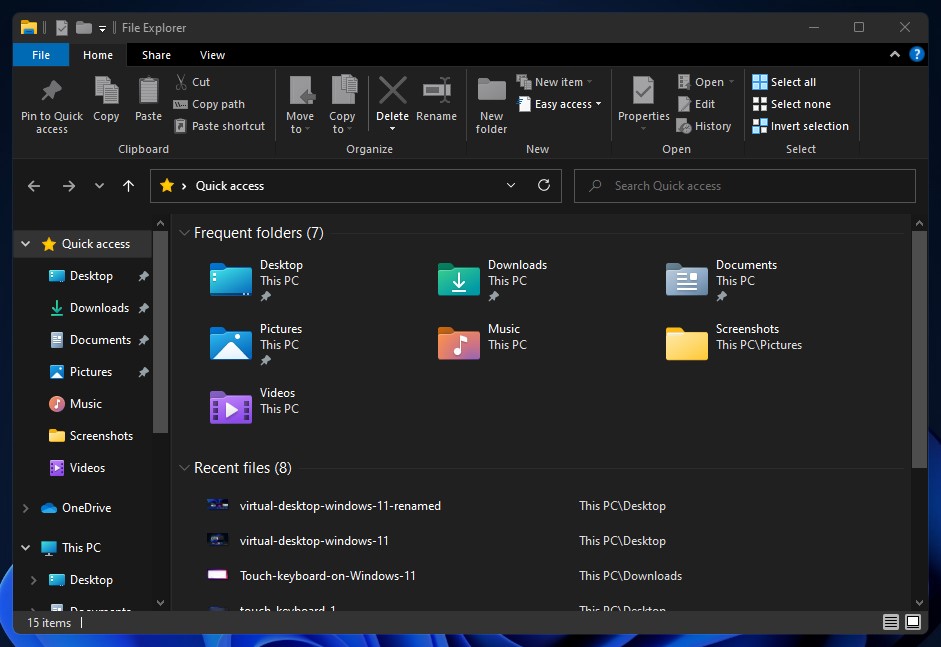Select Pictures in the sidebar
Screen dimensions: 941x647
(91, 372)
